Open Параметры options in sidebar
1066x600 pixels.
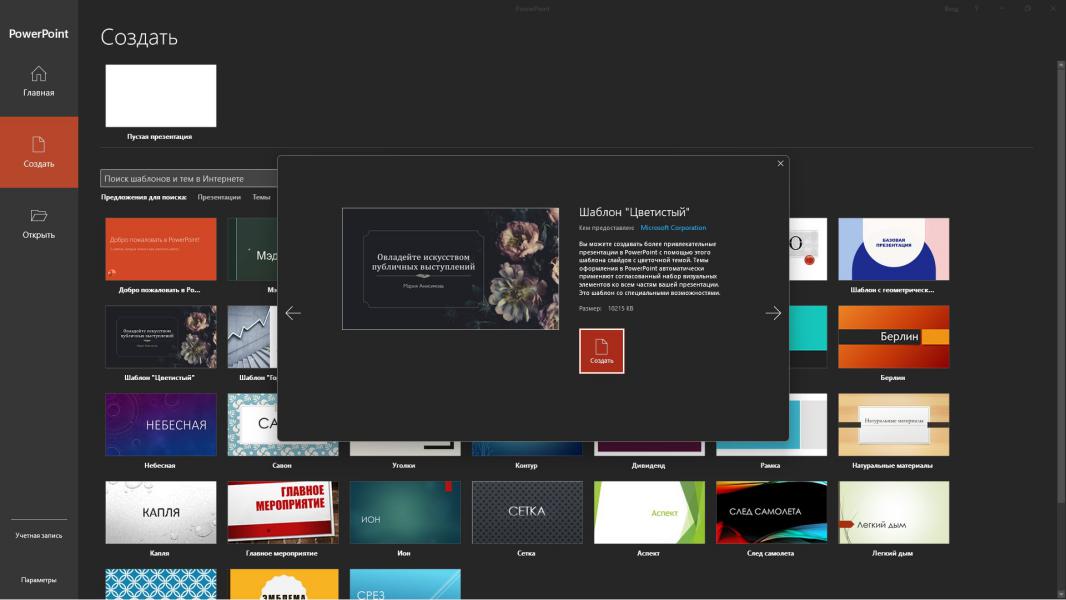pyautogui.click(x=38, y=580)
